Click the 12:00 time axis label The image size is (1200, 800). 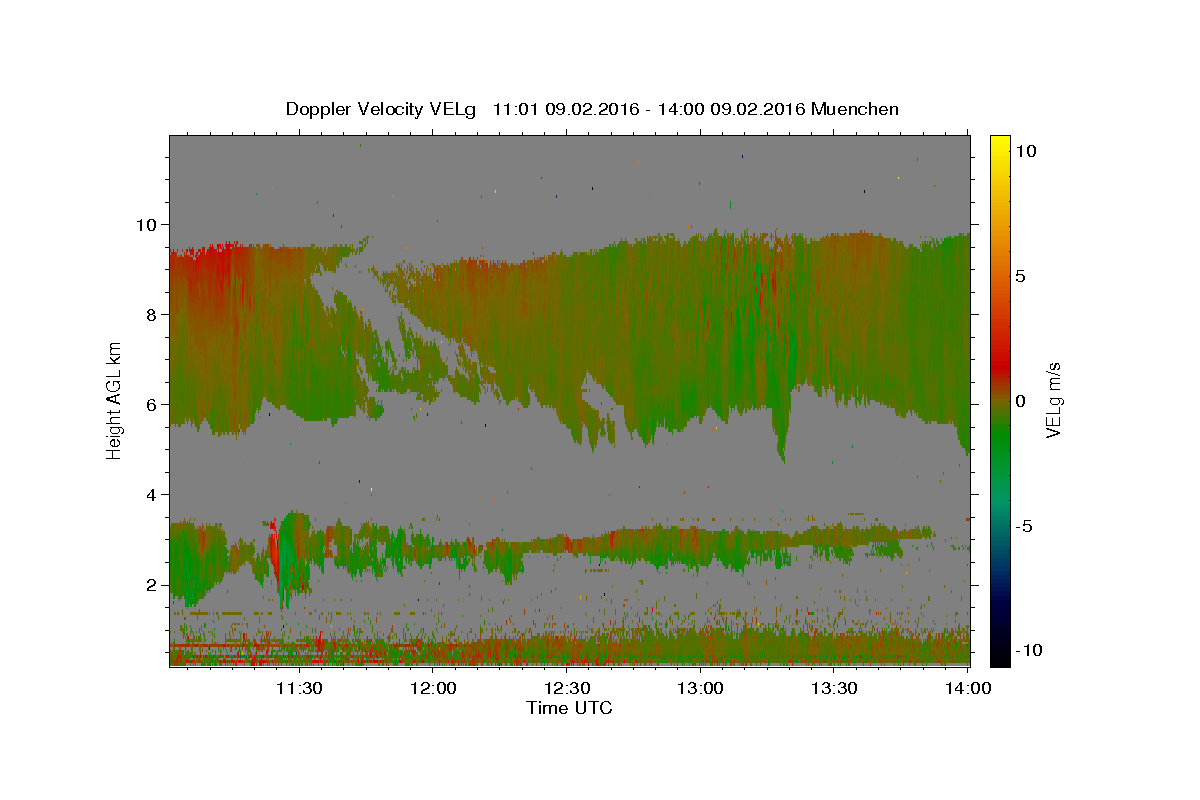(433, 688)
